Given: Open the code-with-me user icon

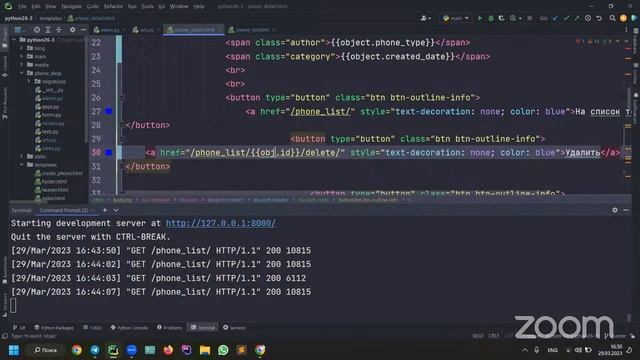Looking at the screenshot, I should [425, 18].
